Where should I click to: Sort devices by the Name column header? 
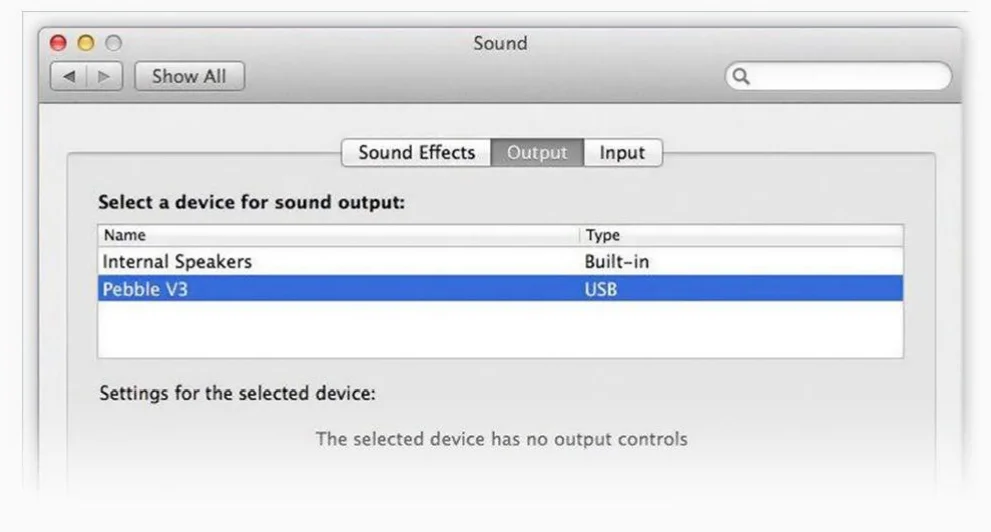coord(338,235)
